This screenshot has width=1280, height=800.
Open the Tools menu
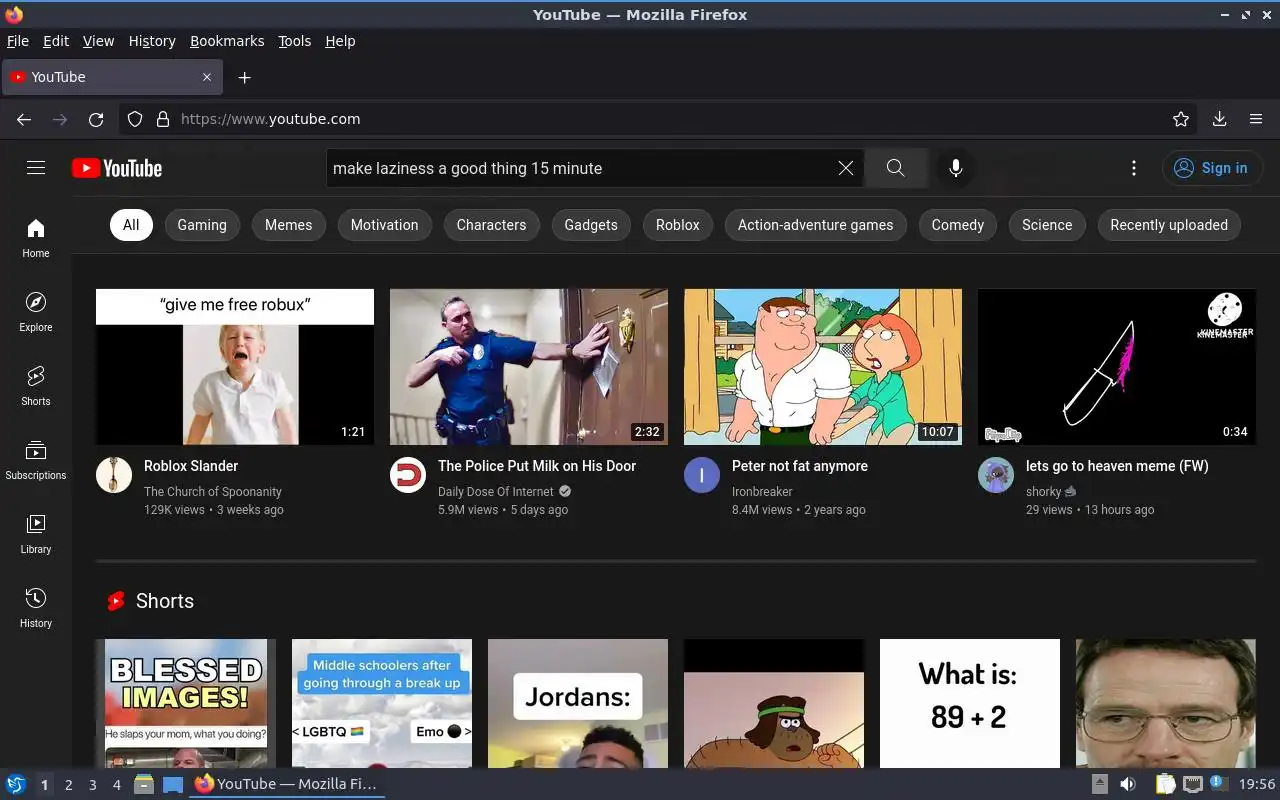pyautogui.click(x=294, y=41)
